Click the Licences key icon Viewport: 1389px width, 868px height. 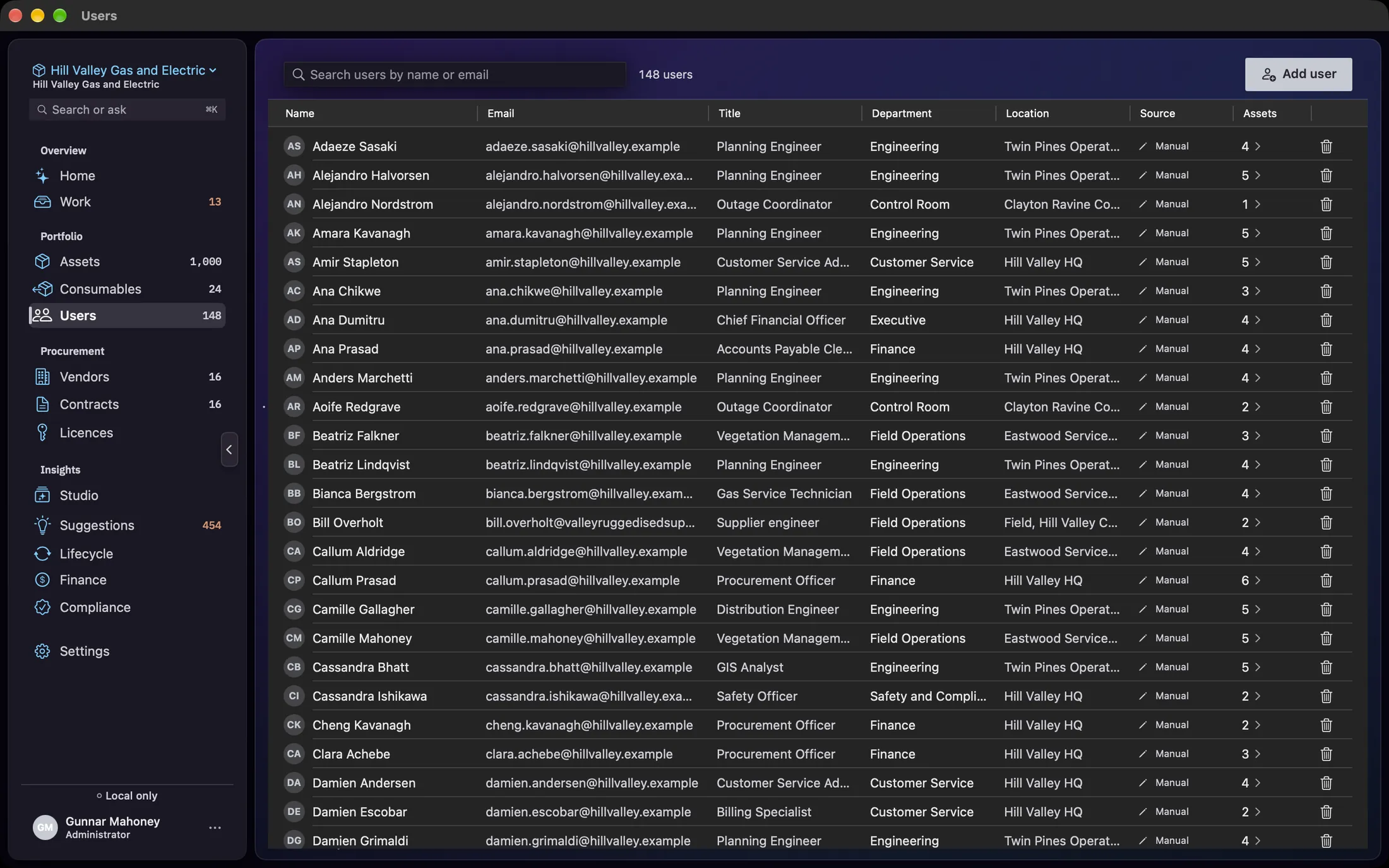tap(42, 432)
